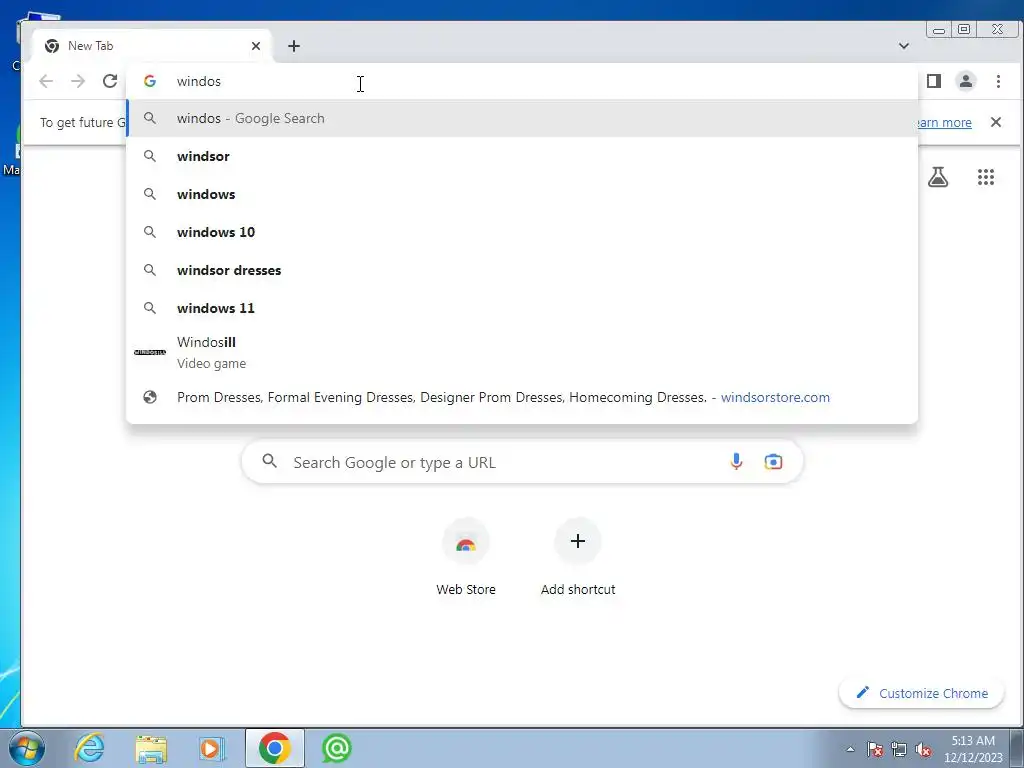Click the Action Center flag tray icon
This screenshot has height=768, width=1024.
[x=875, y=749]
